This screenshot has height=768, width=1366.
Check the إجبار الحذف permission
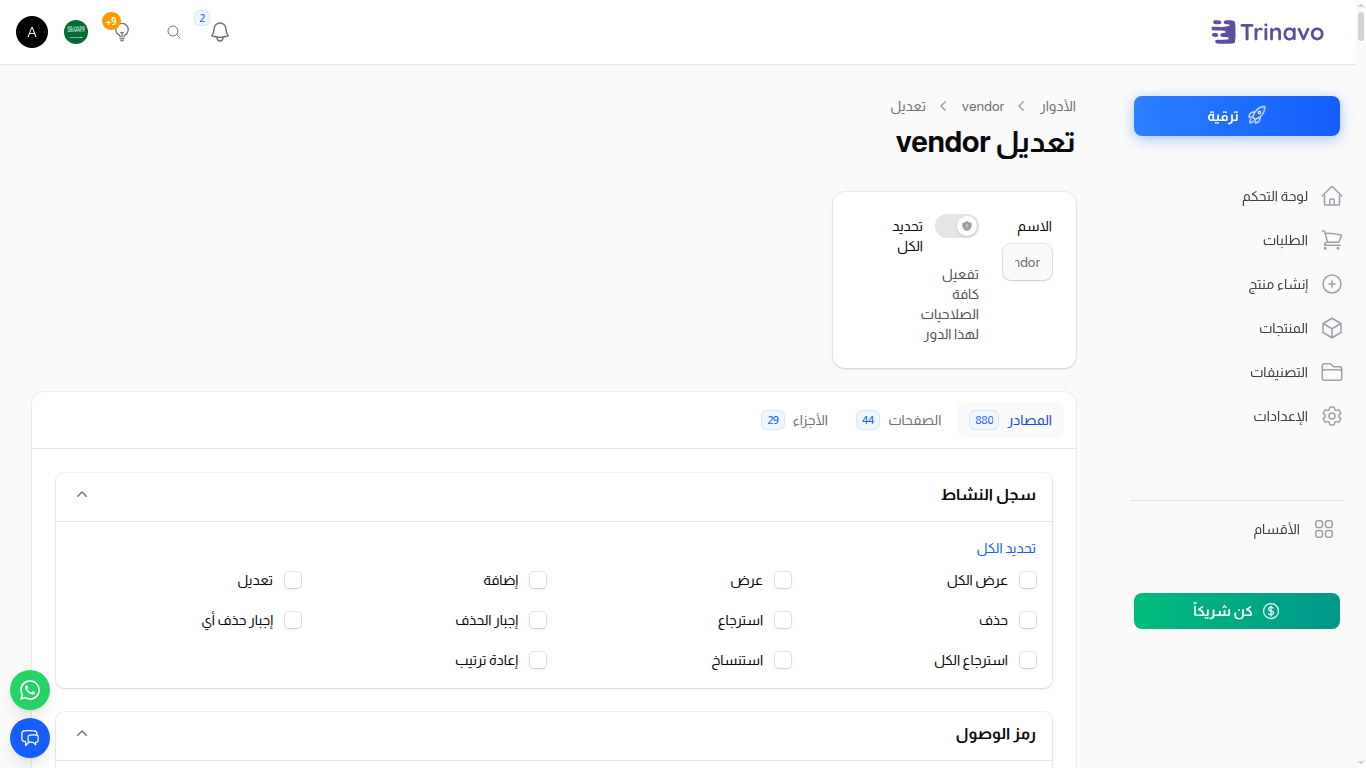538,620
